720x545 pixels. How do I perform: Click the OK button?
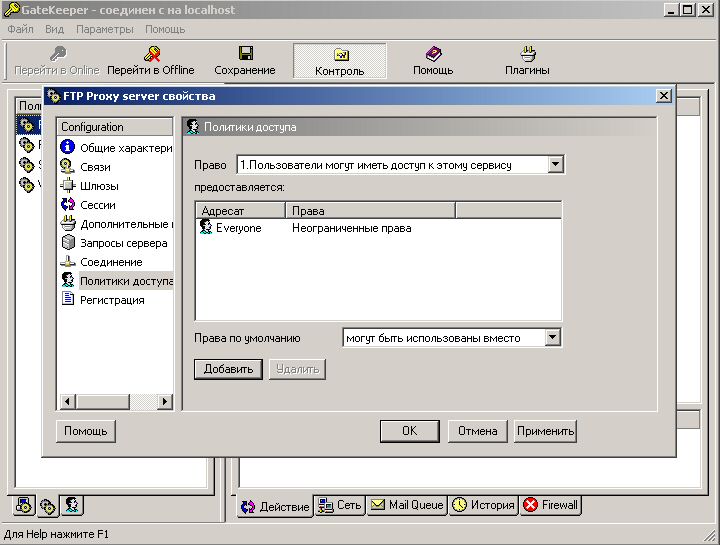click(410, 431)
